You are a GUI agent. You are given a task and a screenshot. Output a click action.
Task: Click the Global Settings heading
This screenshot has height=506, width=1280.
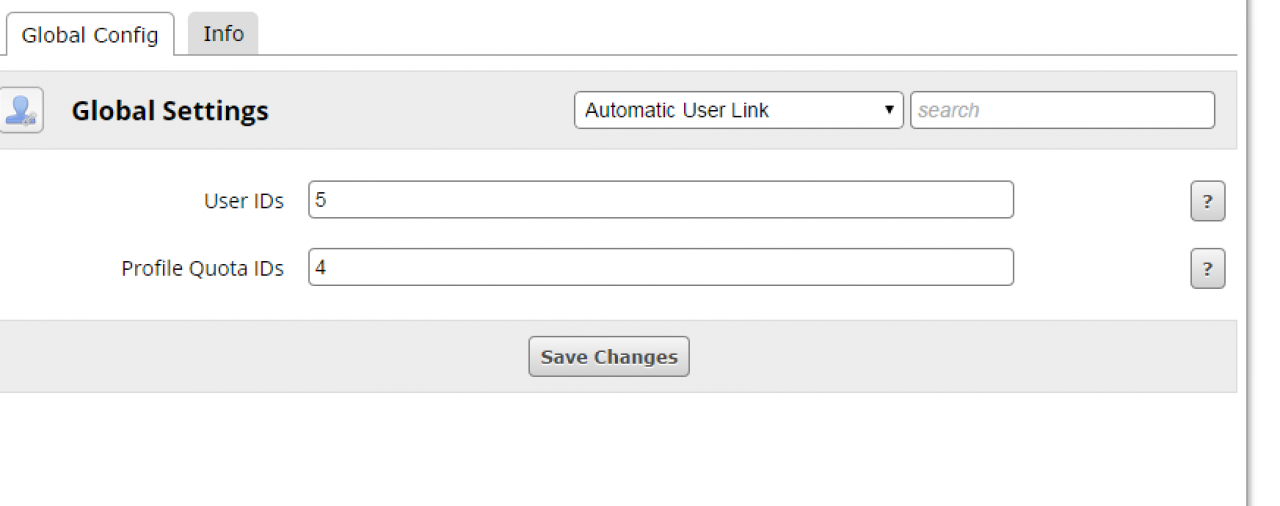pos(170,110)
